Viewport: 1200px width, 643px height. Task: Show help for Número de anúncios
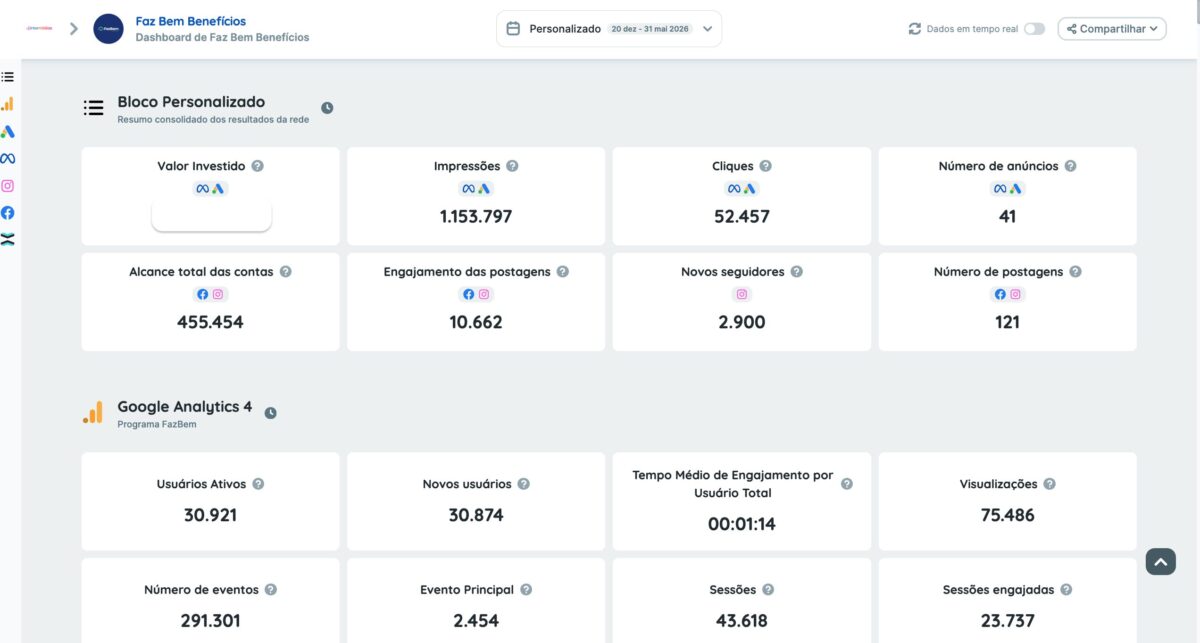click(1070, 166)
